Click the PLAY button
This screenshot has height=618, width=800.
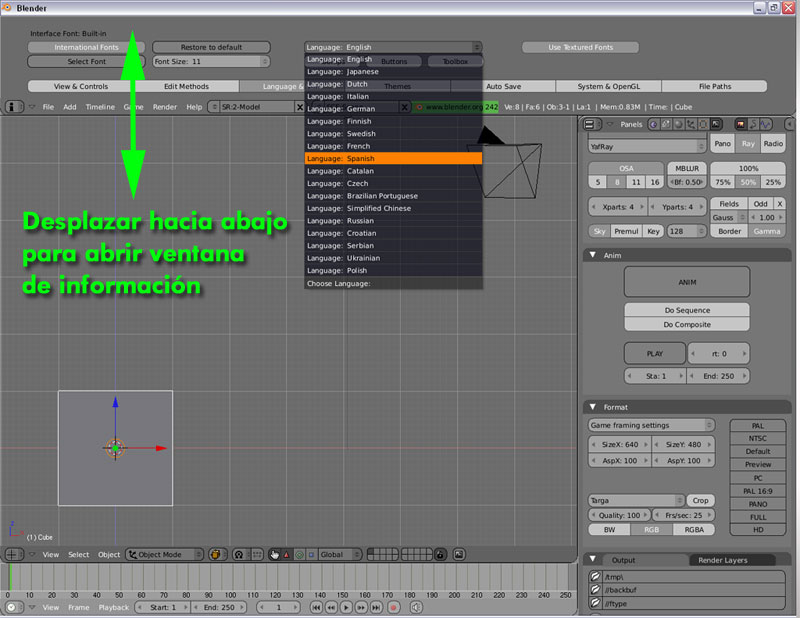pos(655,353)
